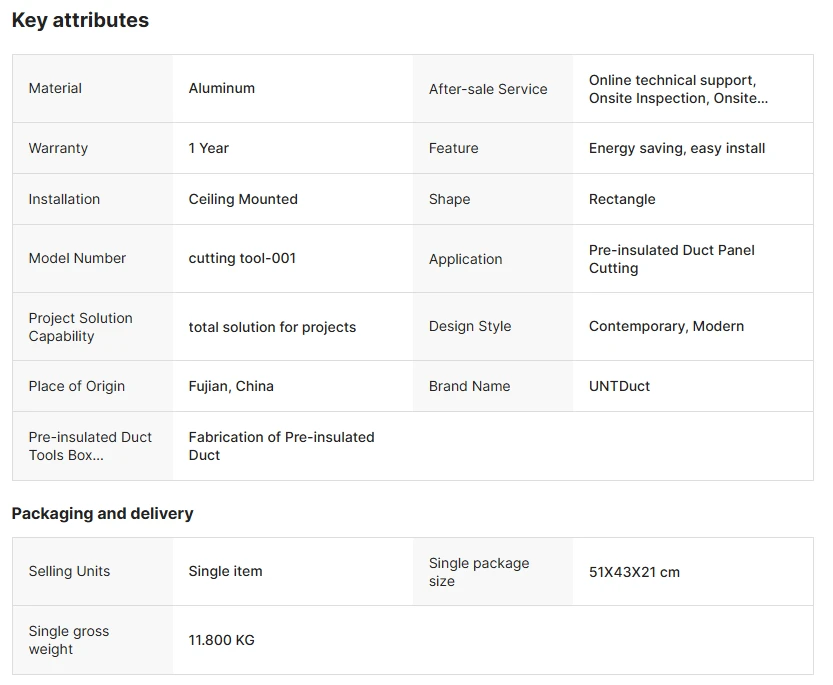Click the Fabrication of Pre-insulated Duct value
833x685 pixels.
point(282,446)
